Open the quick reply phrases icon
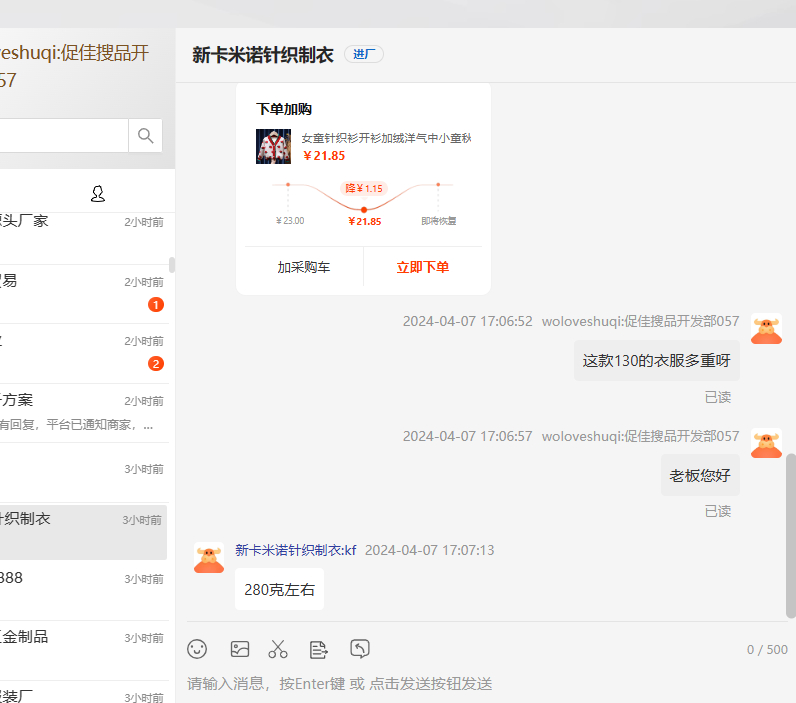The image size is (796, 703). pyautogui.click(x=319, y=649)
